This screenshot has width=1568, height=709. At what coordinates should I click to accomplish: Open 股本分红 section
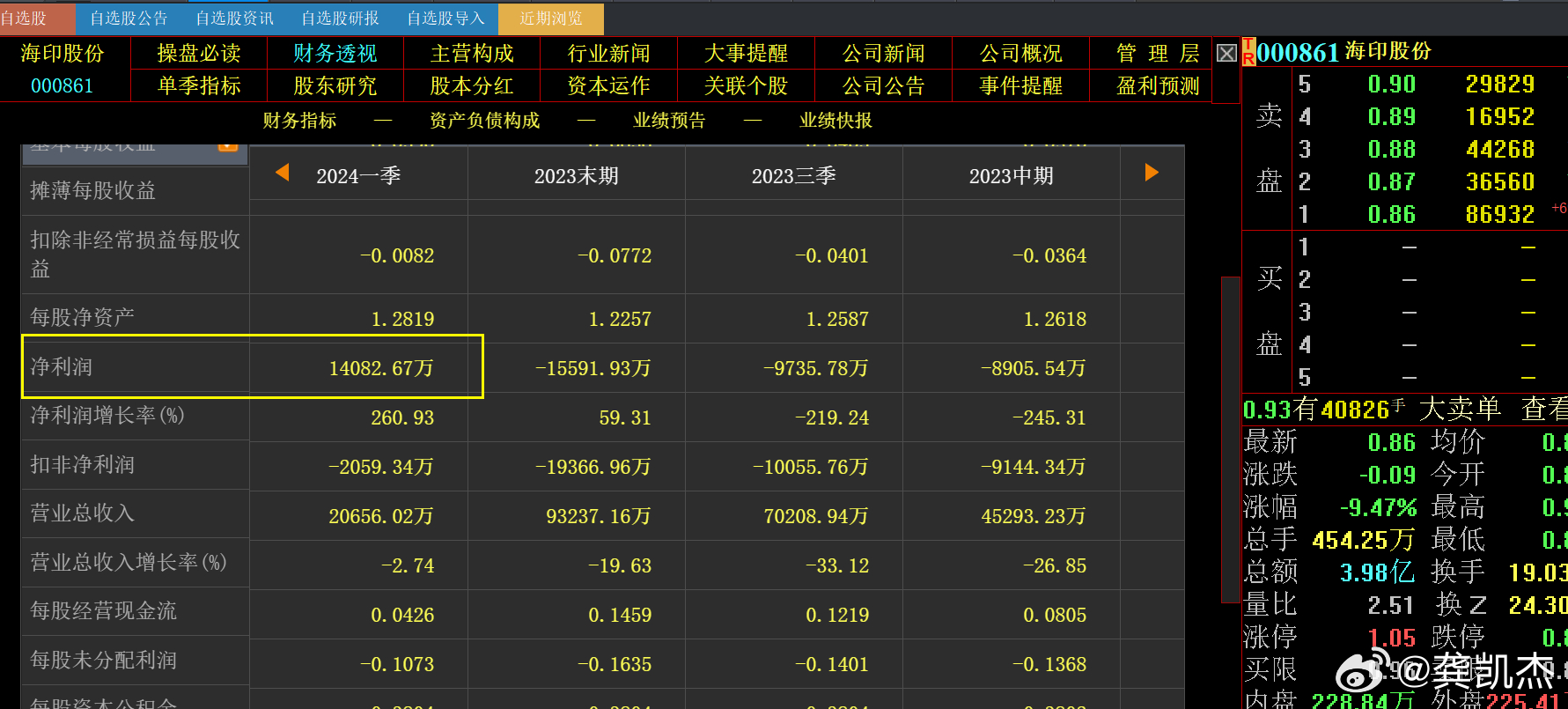coord(472,86)
